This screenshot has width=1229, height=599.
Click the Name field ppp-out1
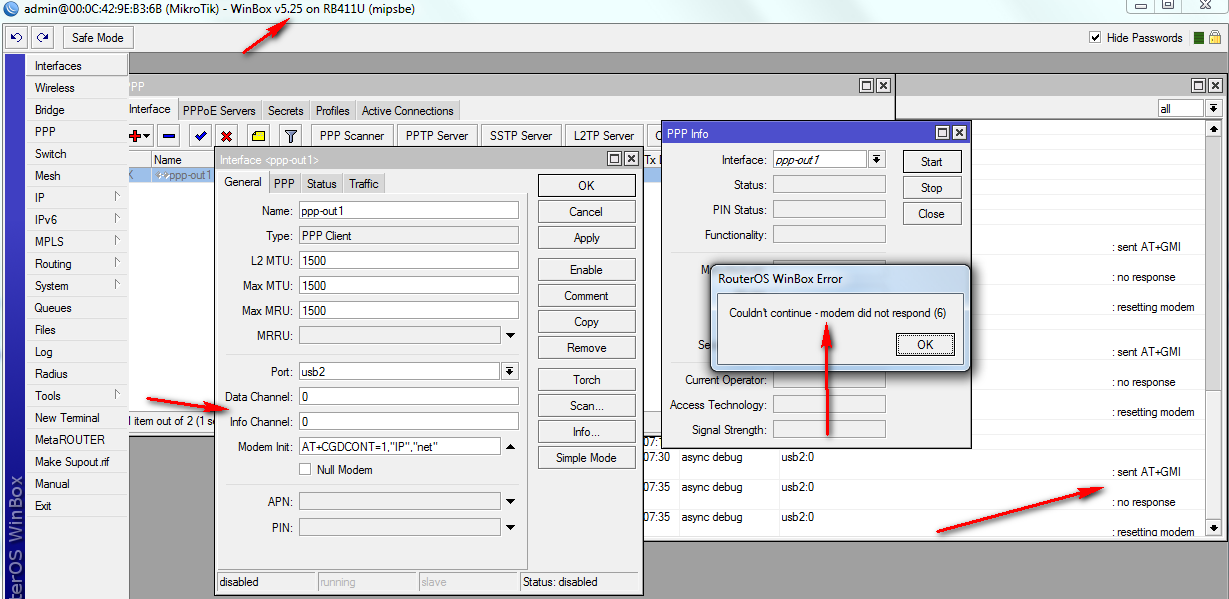point(408,211)
